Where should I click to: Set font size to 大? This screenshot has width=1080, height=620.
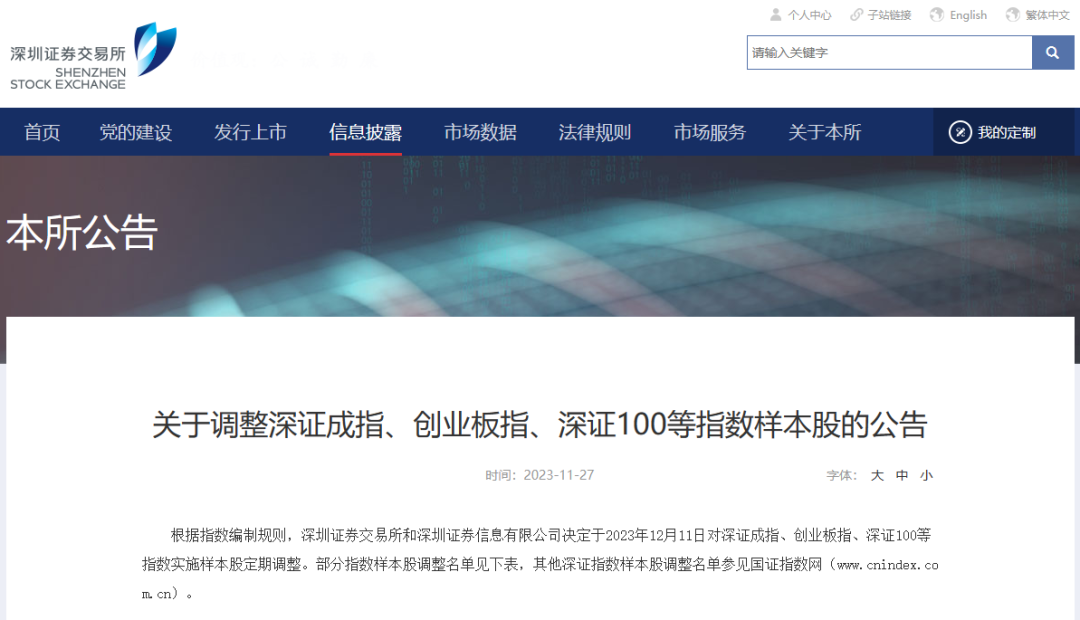(x=877, y=475)
